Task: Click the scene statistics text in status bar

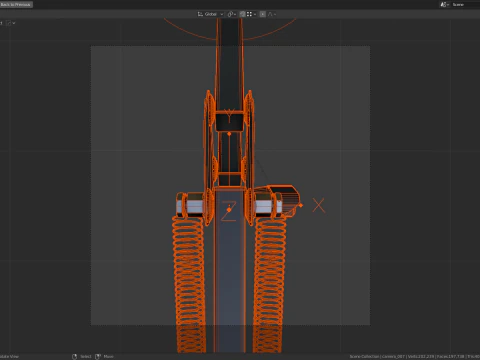Action: 415,356
